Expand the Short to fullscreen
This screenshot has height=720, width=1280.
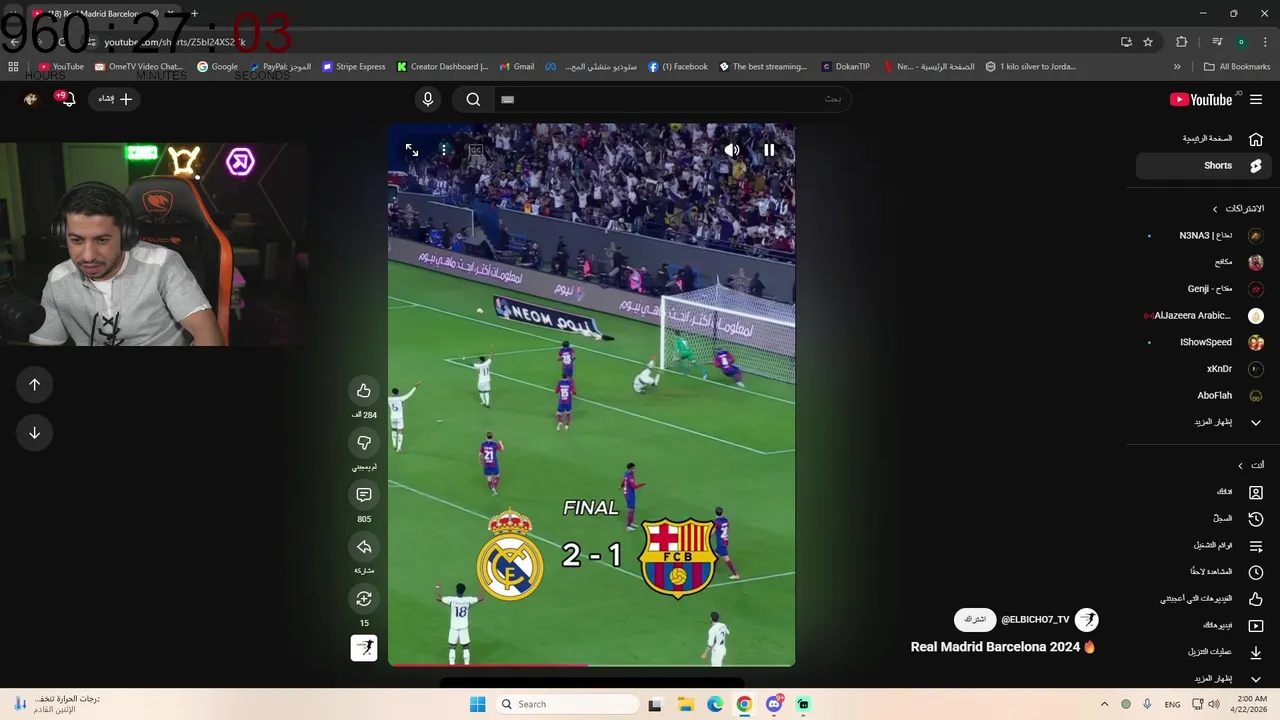(x=412, y=150)
